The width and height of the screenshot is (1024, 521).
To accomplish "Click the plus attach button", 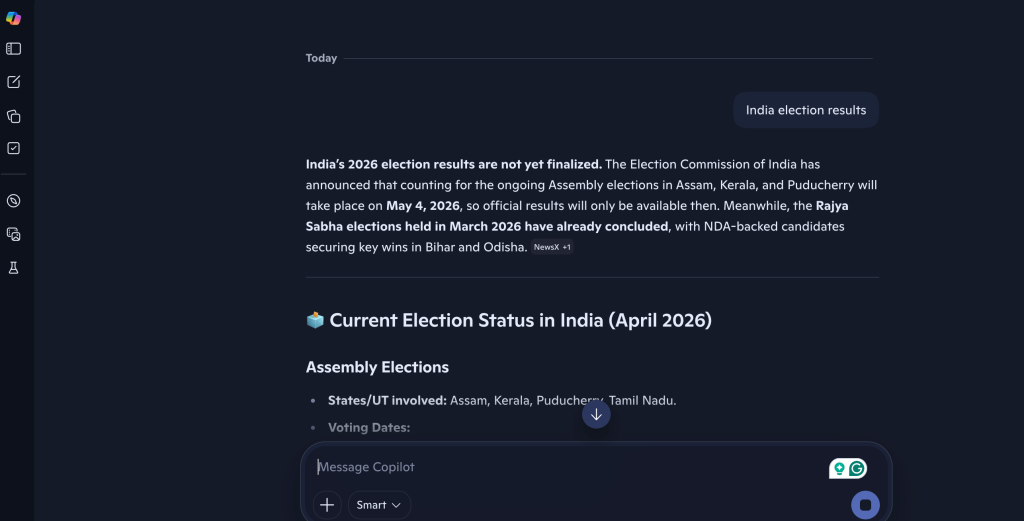I will coord(327,505).
